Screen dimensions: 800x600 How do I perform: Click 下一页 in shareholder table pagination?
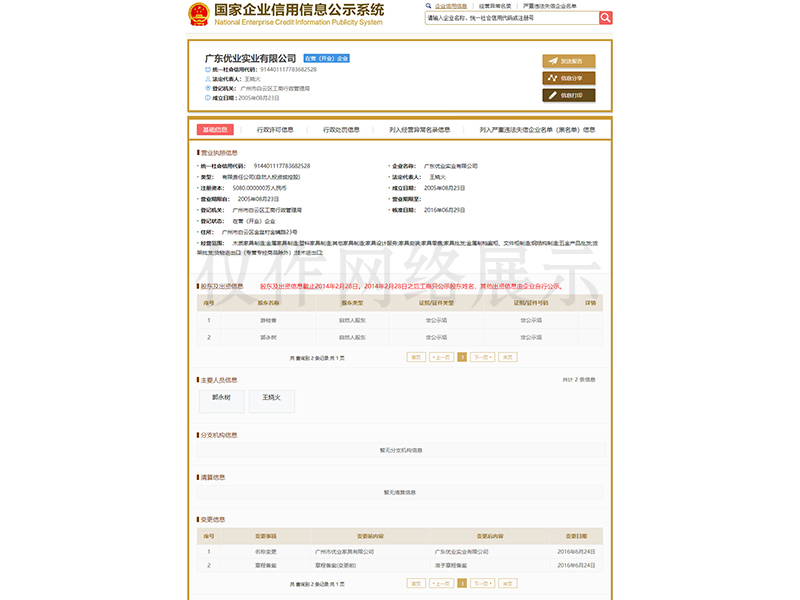(482, 357)
